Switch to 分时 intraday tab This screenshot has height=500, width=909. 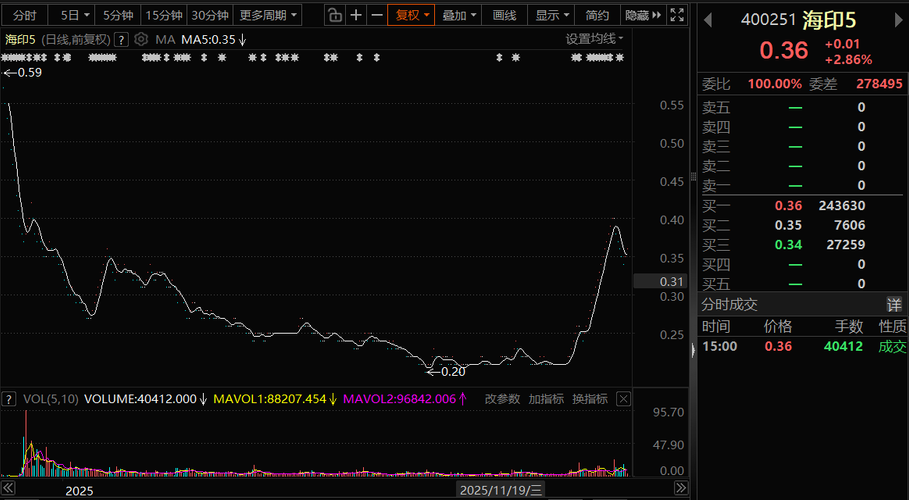24,15
